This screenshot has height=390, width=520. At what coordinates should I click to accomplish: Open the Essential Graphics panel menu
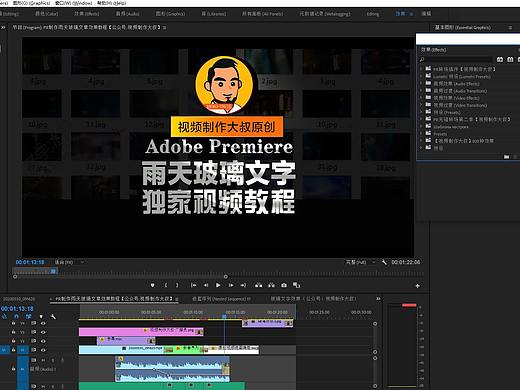510,28
